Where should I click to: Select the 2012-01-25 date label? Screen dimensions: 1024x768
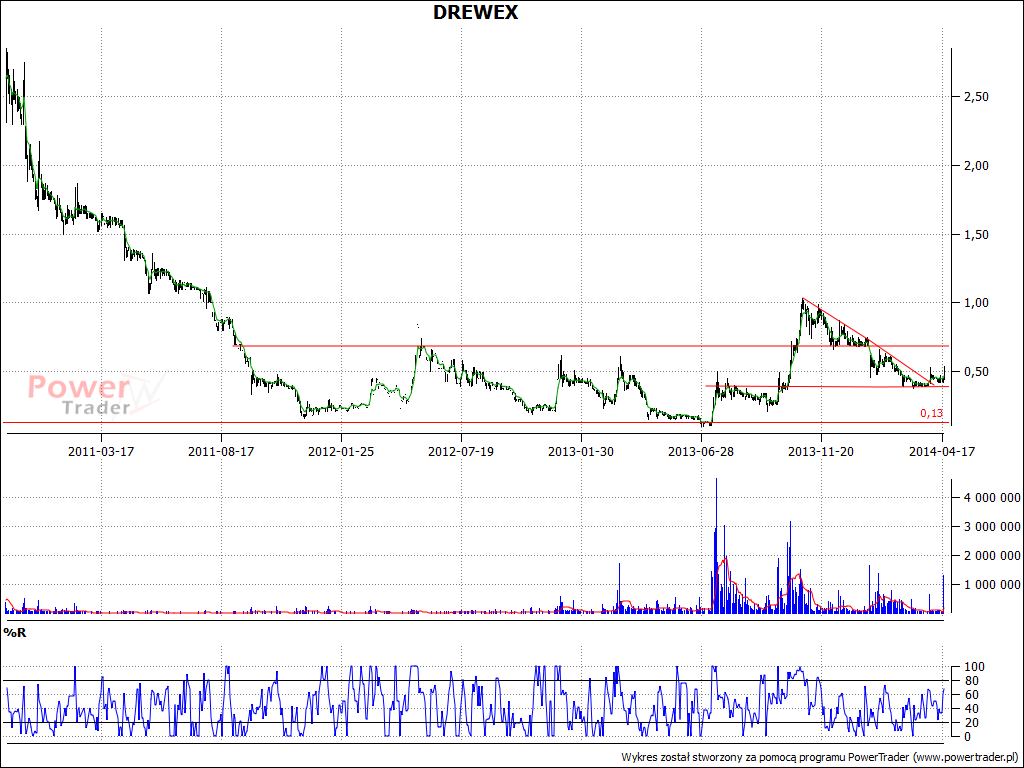pos(341,451)
